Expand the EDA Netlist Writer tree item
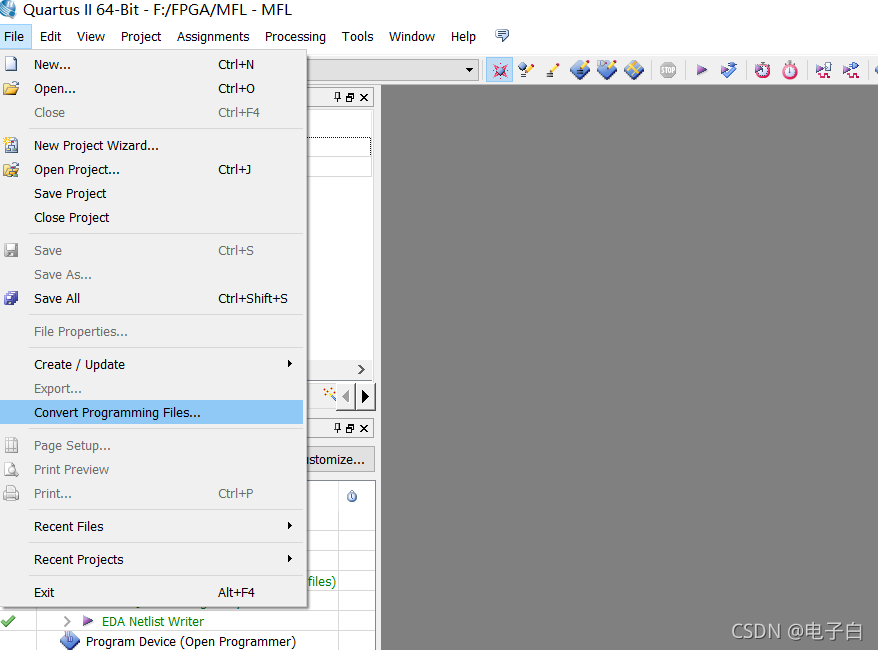This screenshot has width=878, height=650. [x=67, y=621]
